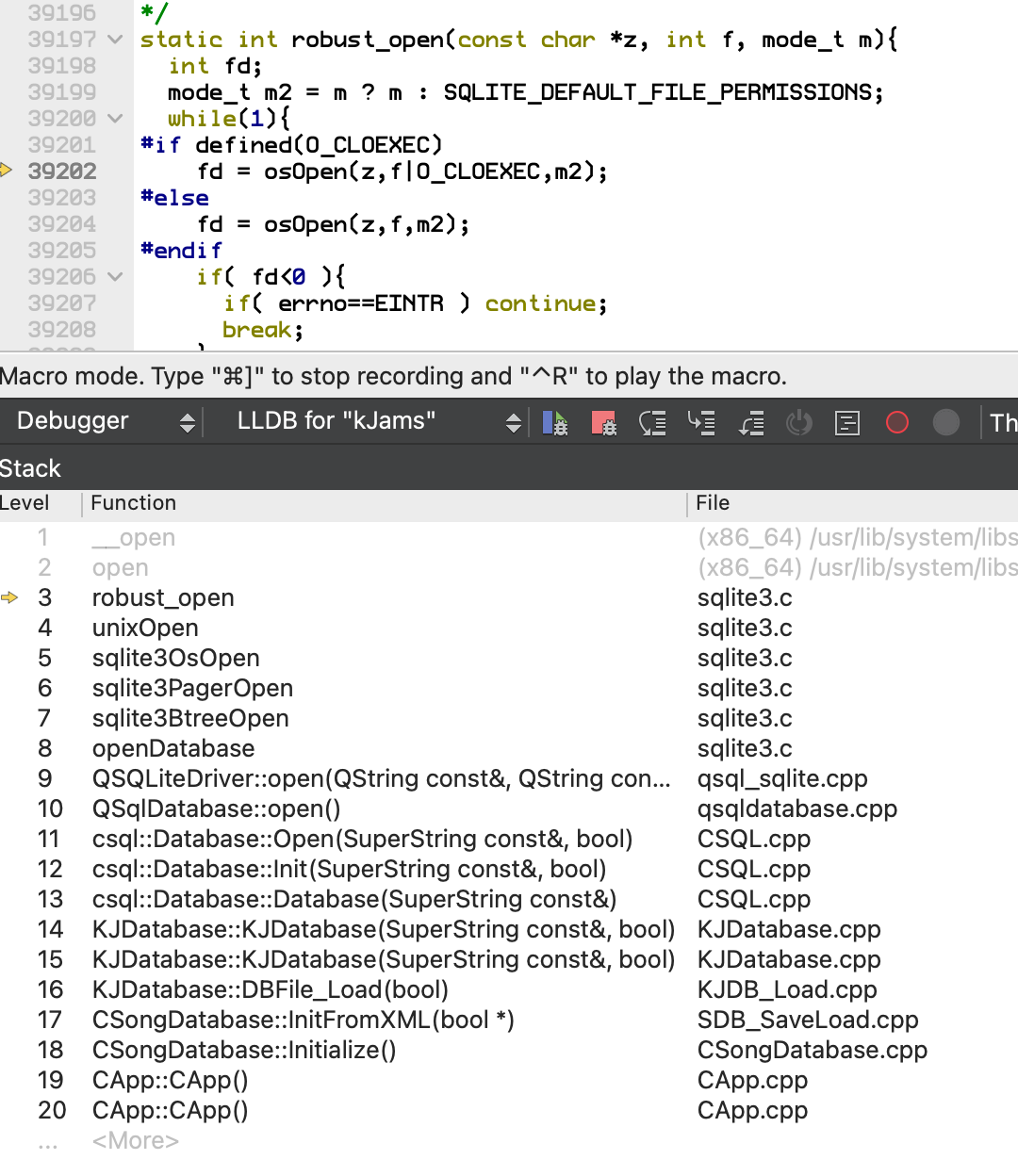
Task: Open the console log icon in debugger toolbar
Action: pyautogui.click(x=847, y=422)
